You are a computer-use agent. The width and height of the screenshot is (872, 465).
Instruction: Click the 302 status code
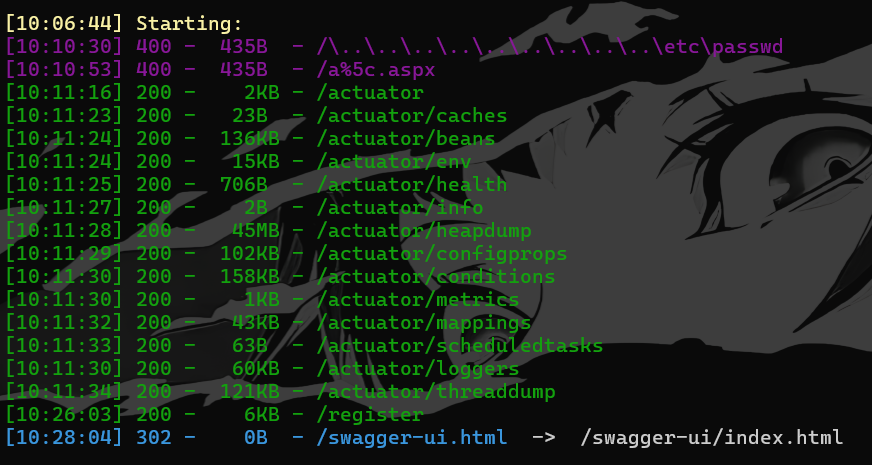coord(154,438)
